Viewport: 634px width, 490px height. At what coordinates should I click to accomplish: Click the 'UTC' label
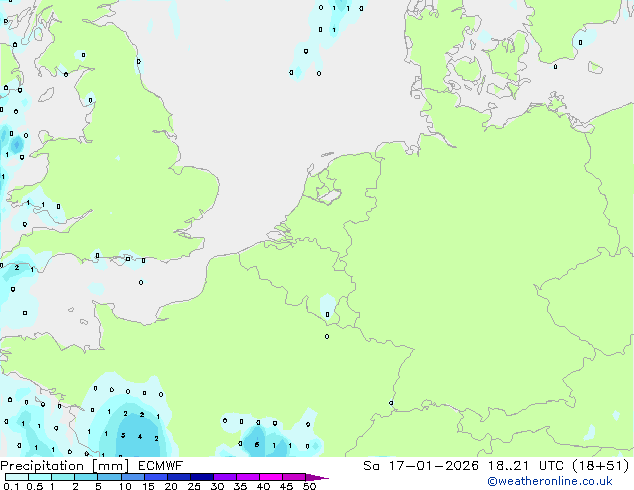pos(551,466)
